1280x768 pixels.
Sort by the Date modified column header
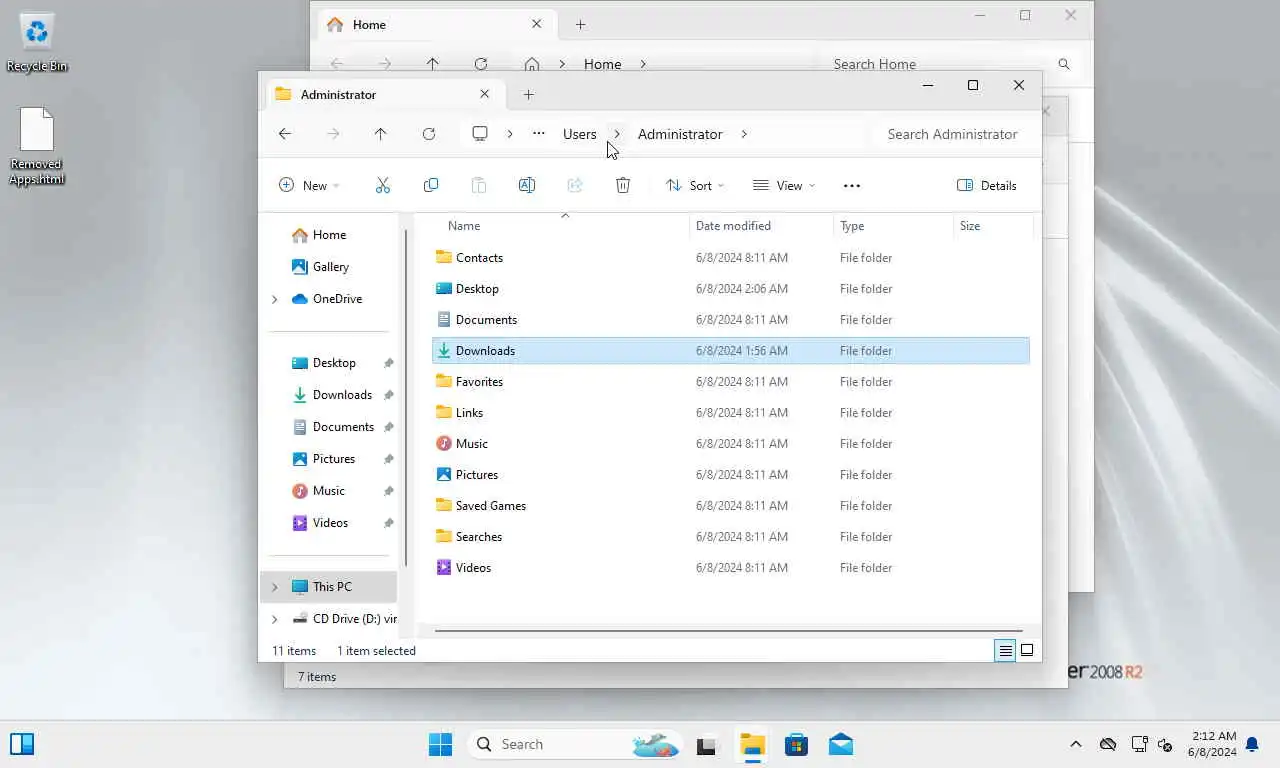(761, 226)
